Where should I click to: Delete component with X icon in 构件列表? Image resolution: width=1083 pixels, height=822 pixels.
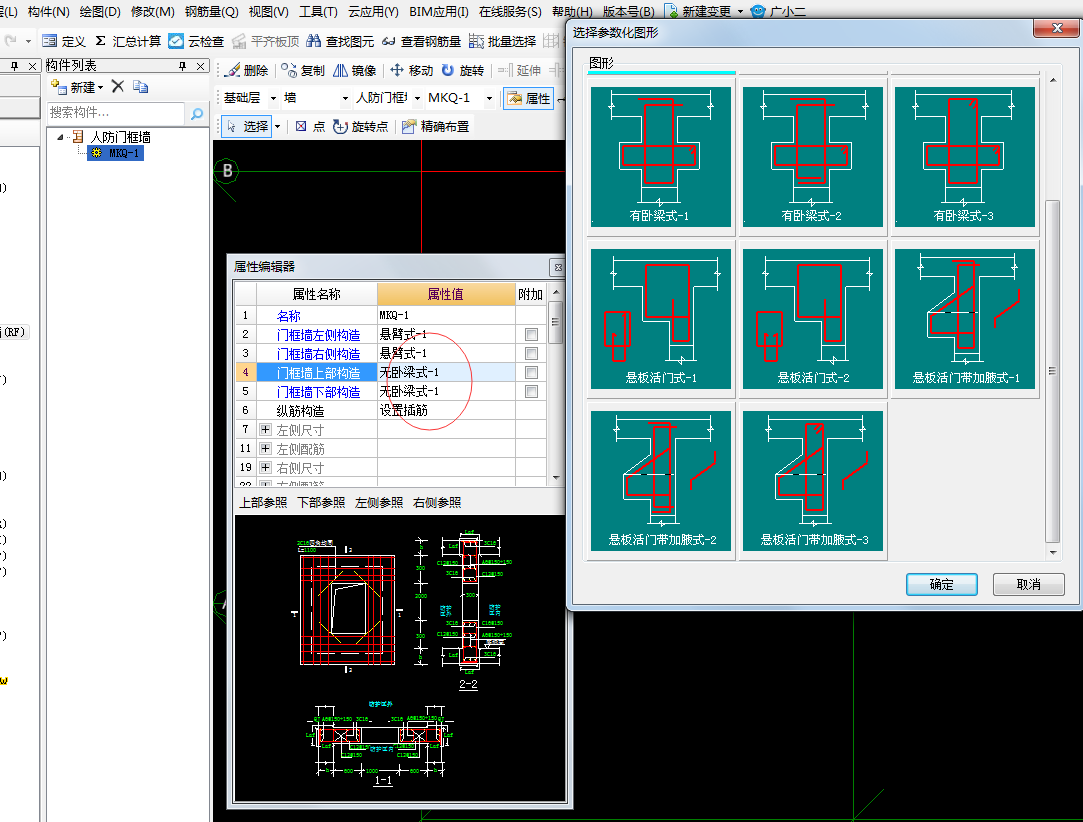tap(118, 86)
